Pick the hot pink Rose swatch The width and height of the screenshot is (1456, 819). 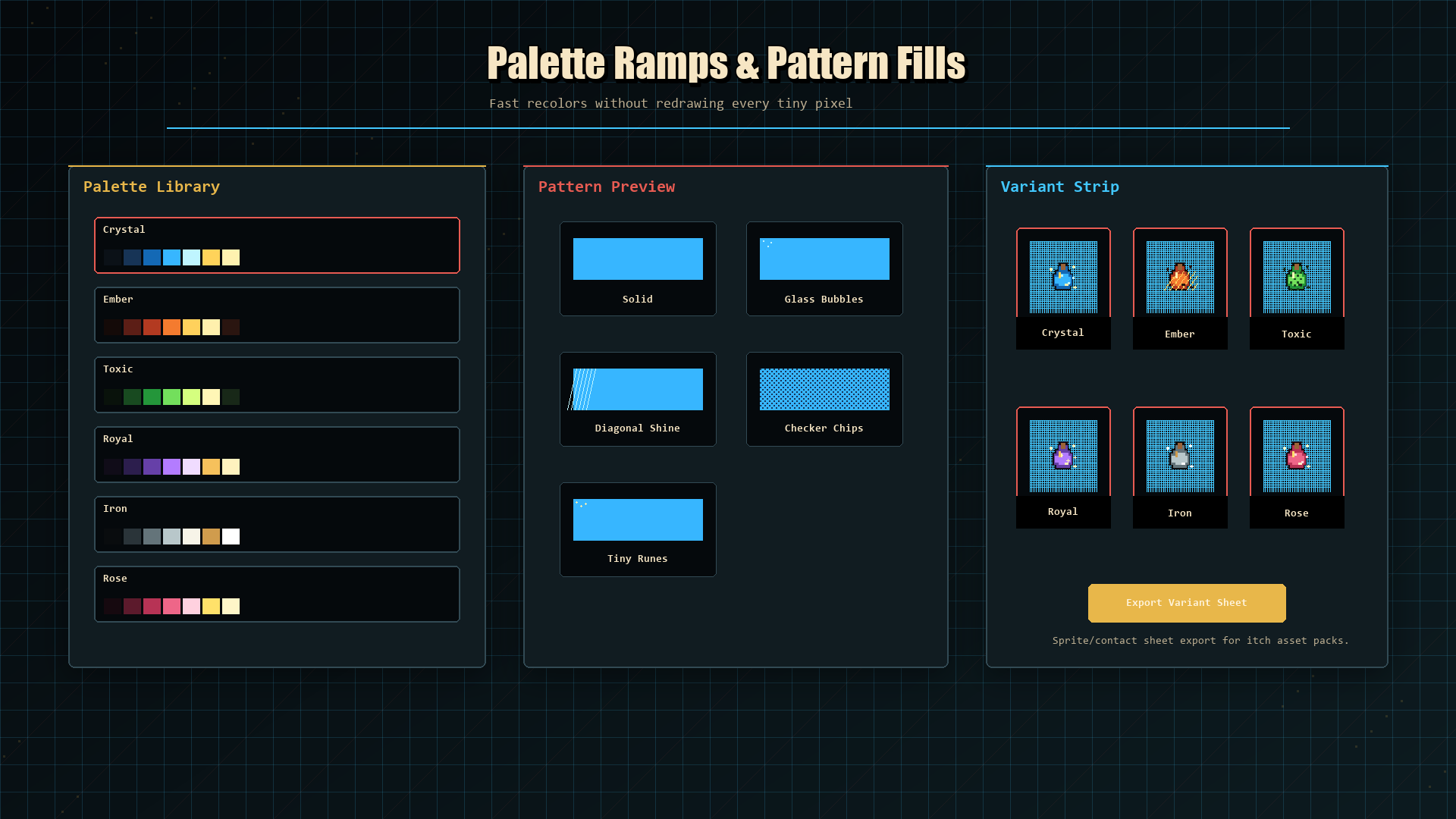(171, 607)
